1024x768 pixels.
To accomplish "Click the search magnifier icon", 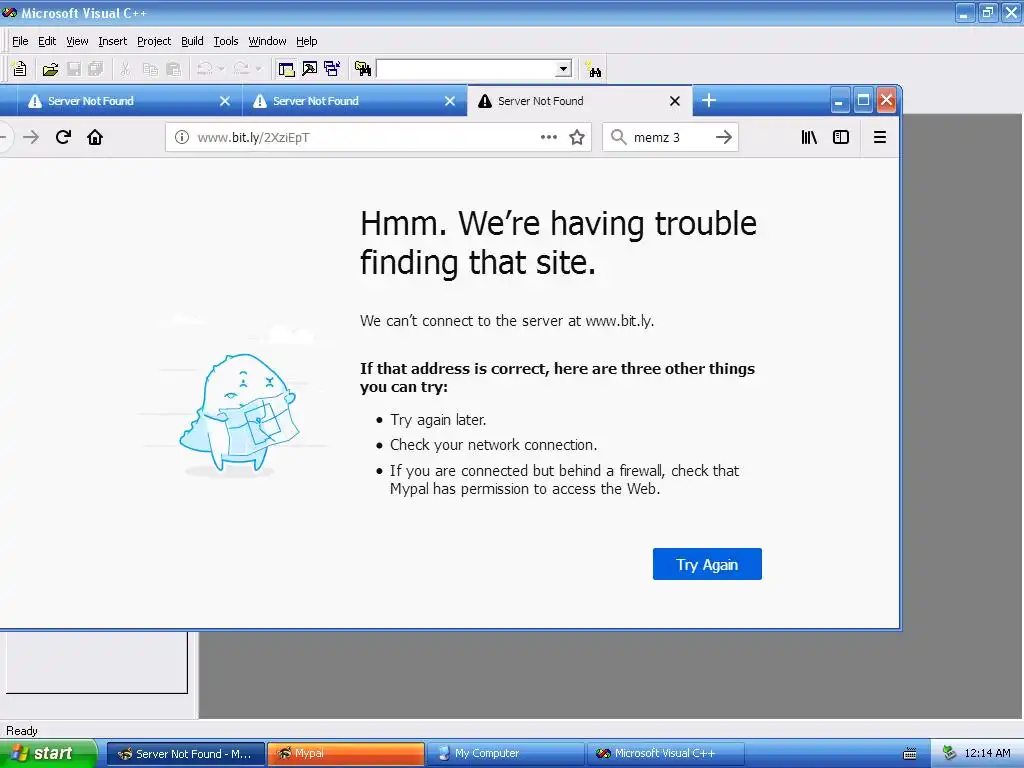I will [x=618, y=136].
